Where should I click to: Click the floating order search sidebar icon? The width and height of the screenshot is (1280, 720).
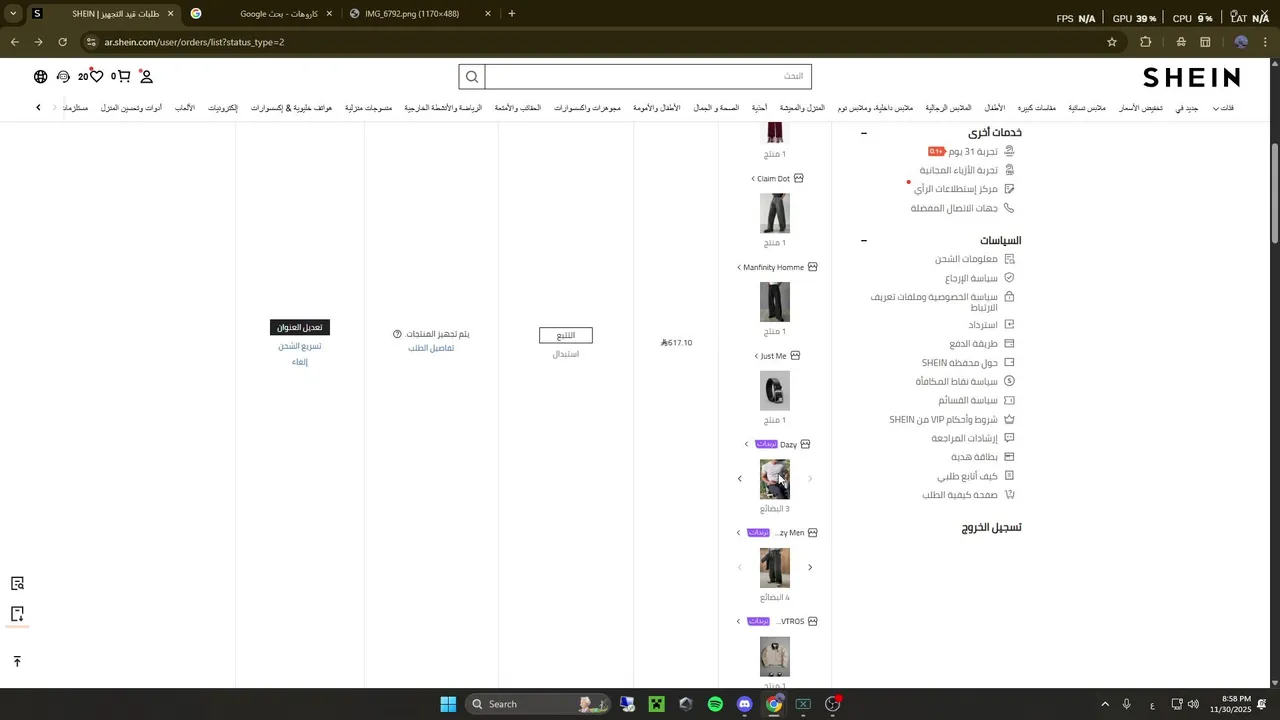tap(17, 584)
